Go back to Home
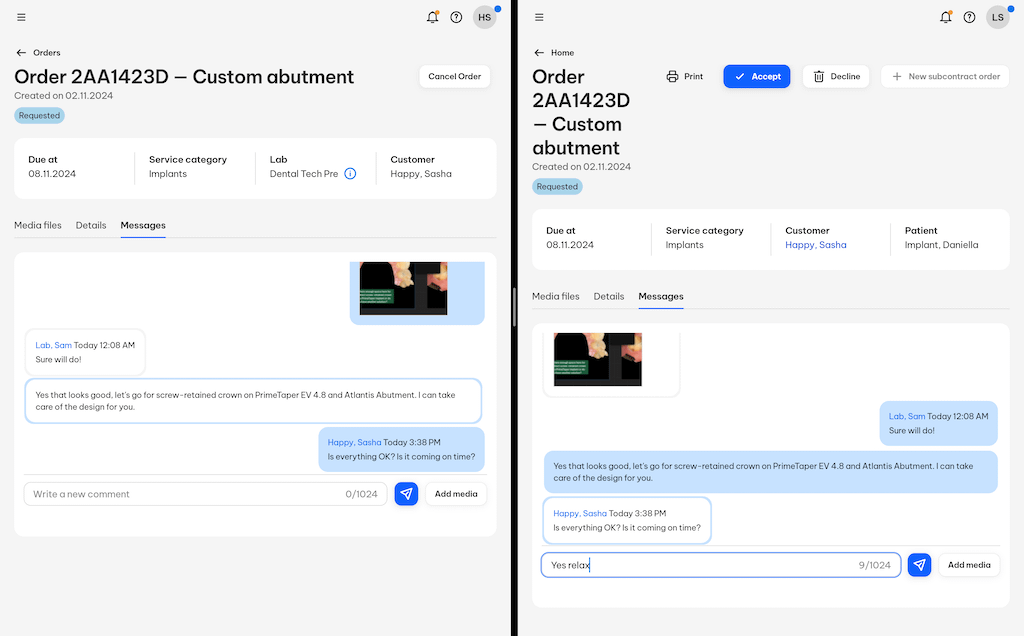The width and height of the screenshot is (1024, 636). (x=553, y=53)
